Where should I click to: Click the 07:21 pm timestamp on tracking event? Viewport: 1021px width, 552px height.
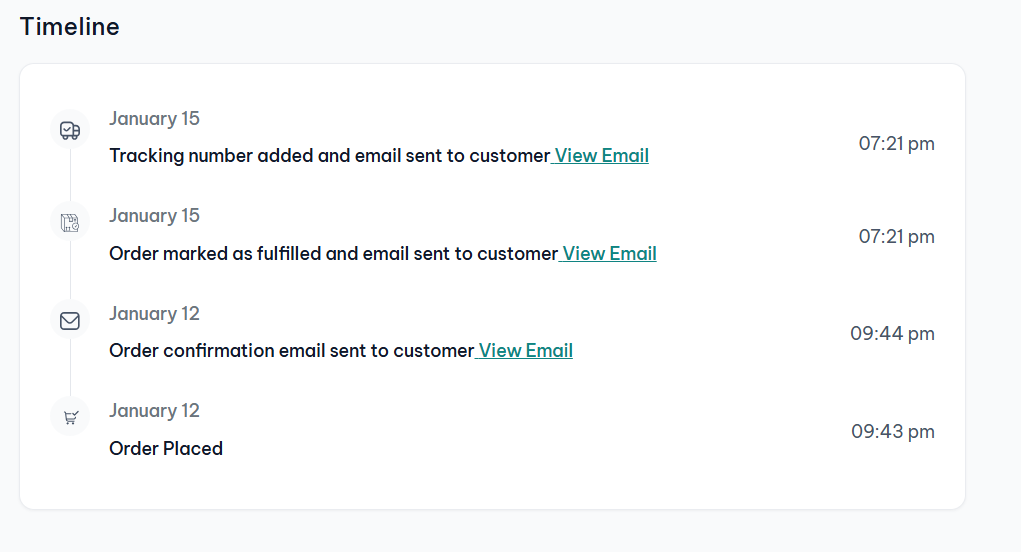pos(896,144)
